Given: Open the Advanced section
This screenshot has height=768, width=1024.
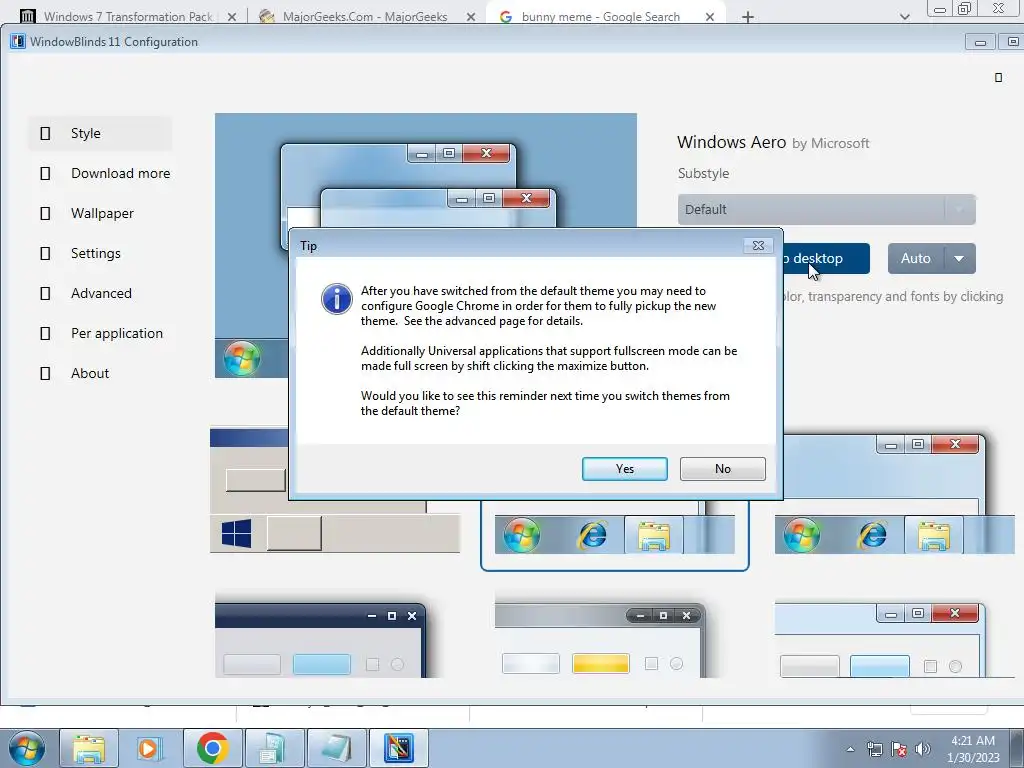Looking at the screenshot, I should [100, 293].
